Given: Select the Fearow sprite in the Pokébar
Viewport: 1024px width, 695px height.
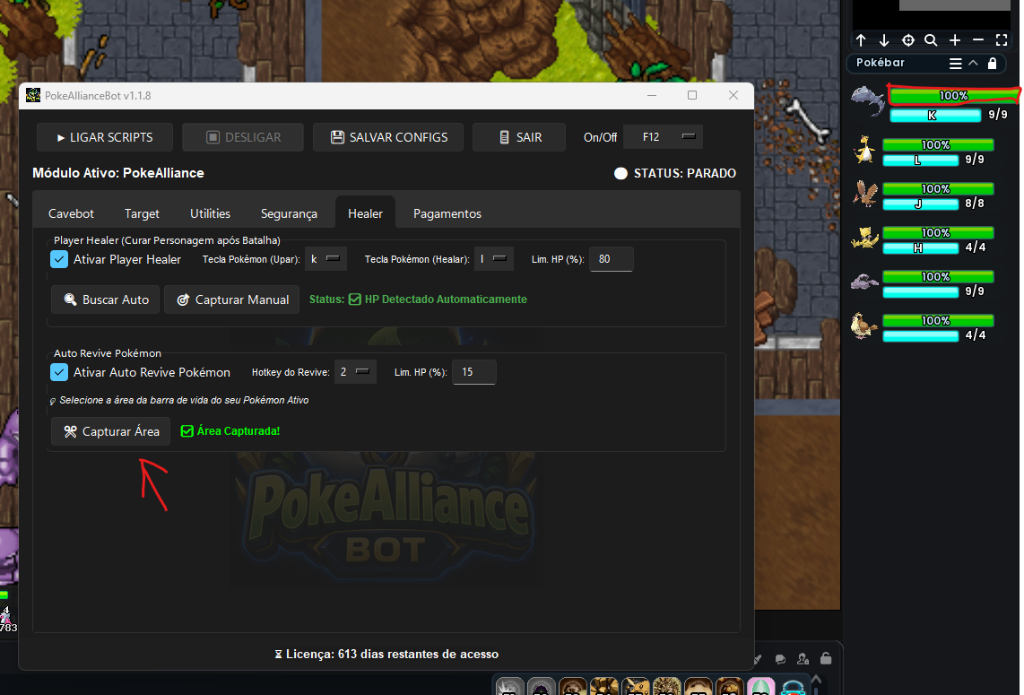Looking at the screenshot, I should point(865,194).
